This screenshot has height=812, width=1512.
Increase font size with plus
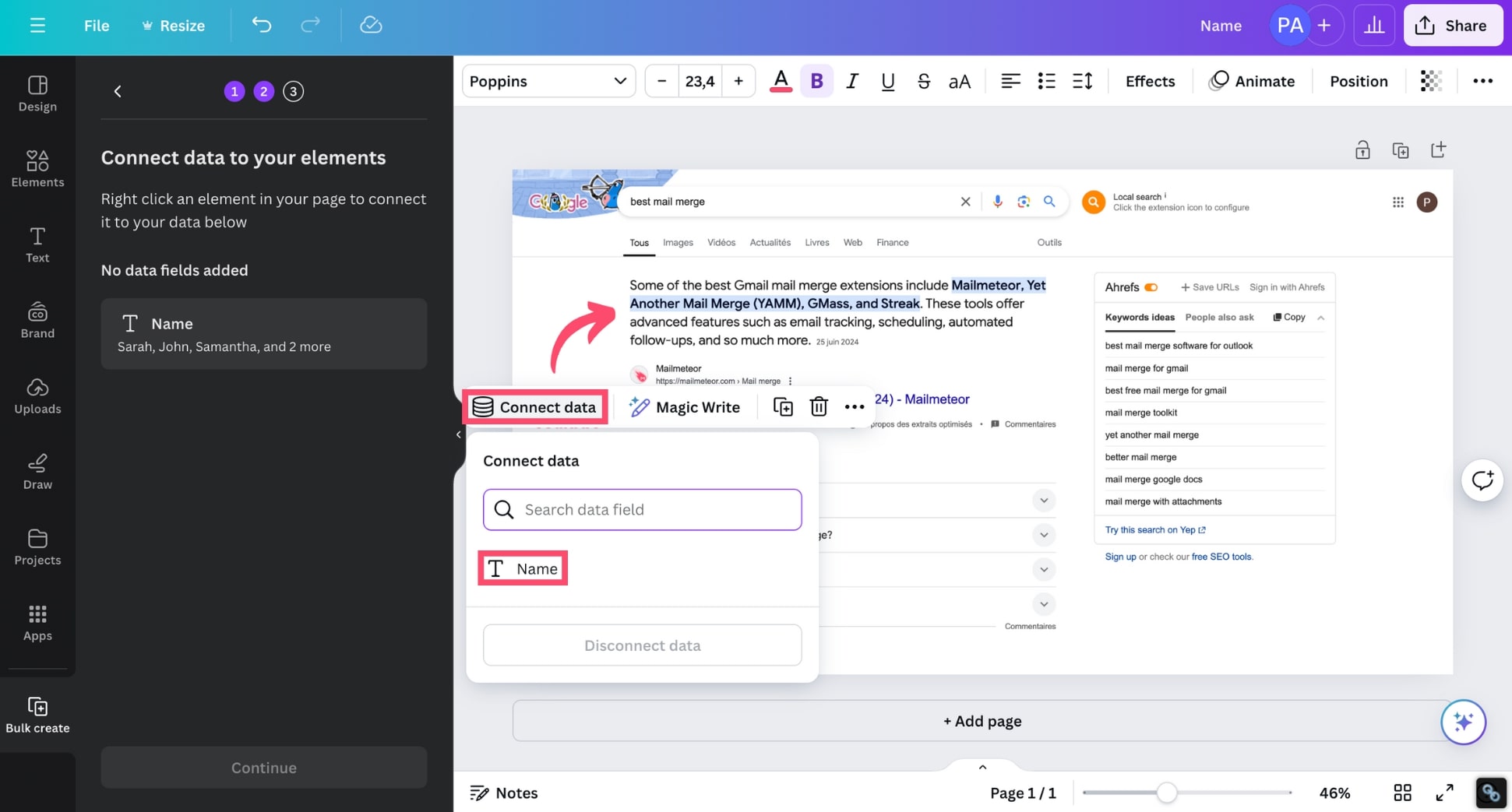(x=738, y=81)
